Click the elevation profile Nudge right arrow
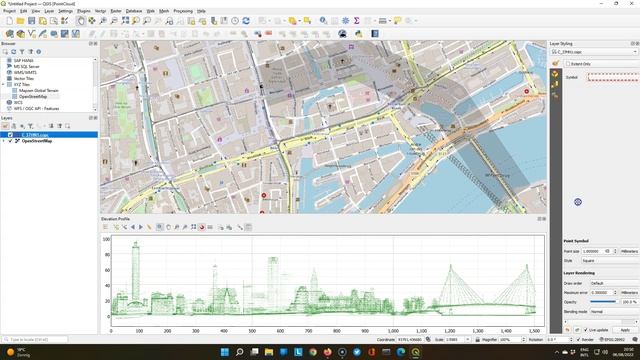Image resolution: width=640 pixels, height=360 pixels. (141, 227)
